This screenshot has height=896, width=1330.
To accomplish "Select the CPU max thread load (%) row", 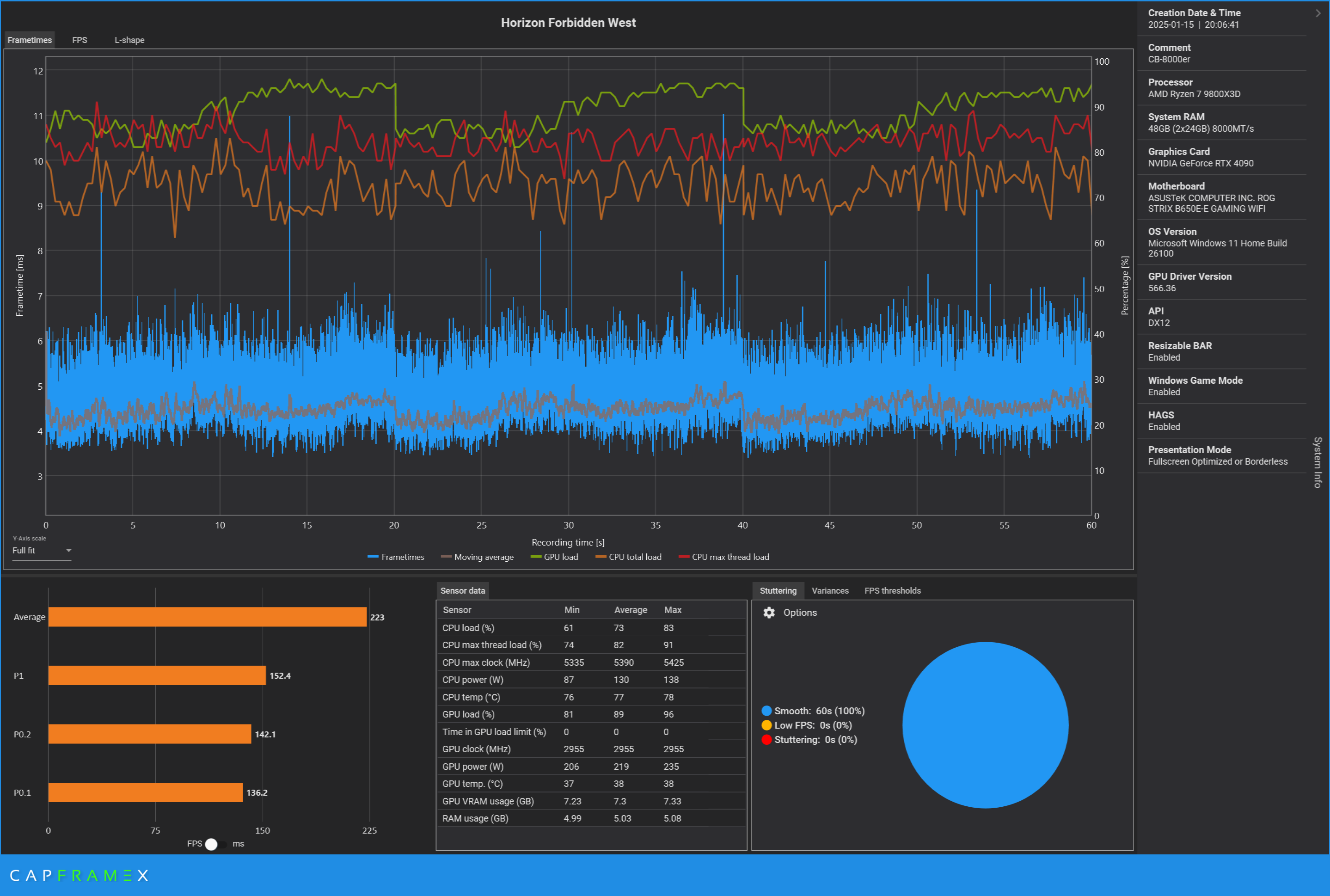I will [591, 645].
